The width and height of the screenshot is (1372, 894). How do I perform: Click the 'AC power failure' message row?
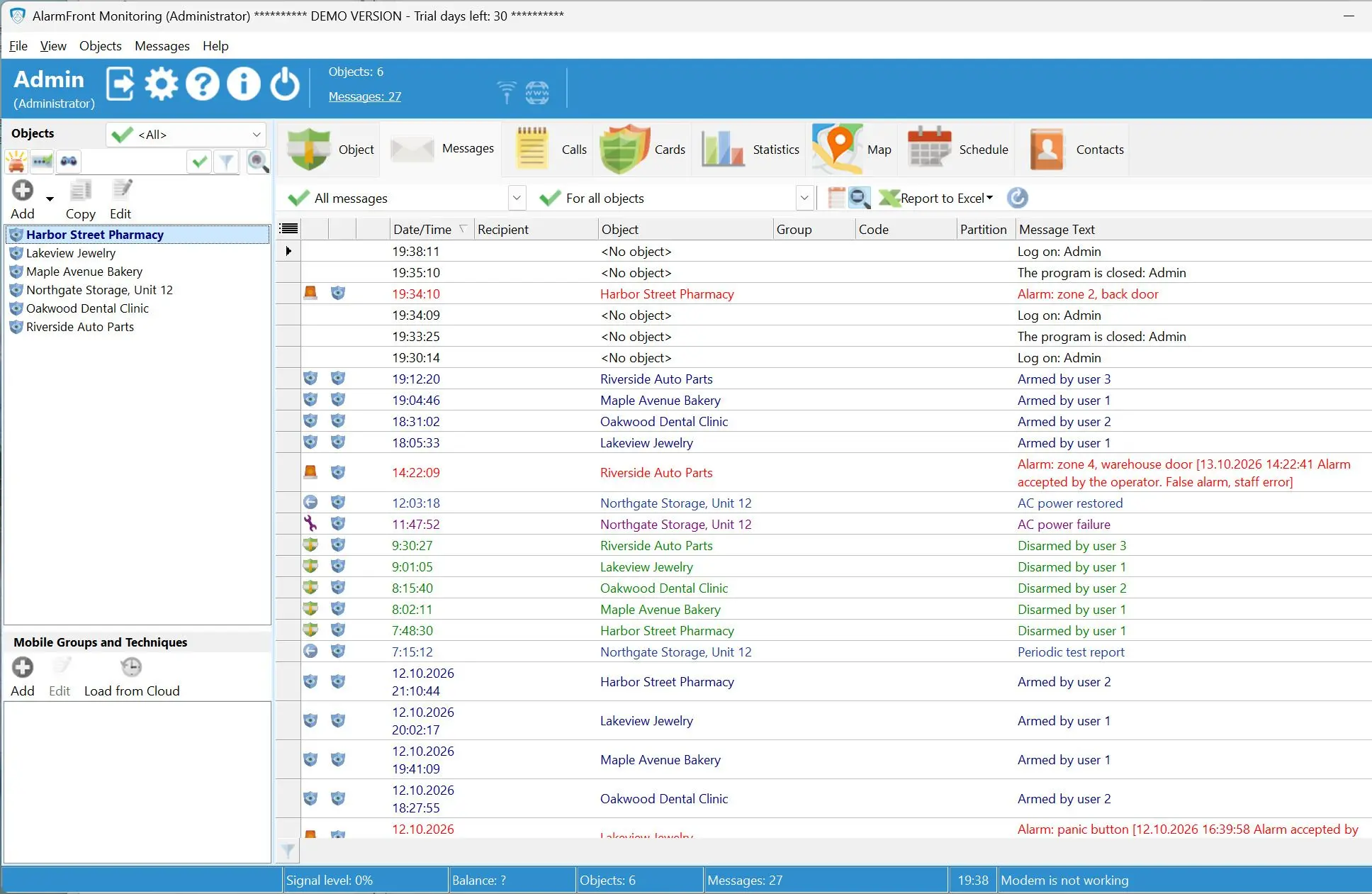(823, 524)
